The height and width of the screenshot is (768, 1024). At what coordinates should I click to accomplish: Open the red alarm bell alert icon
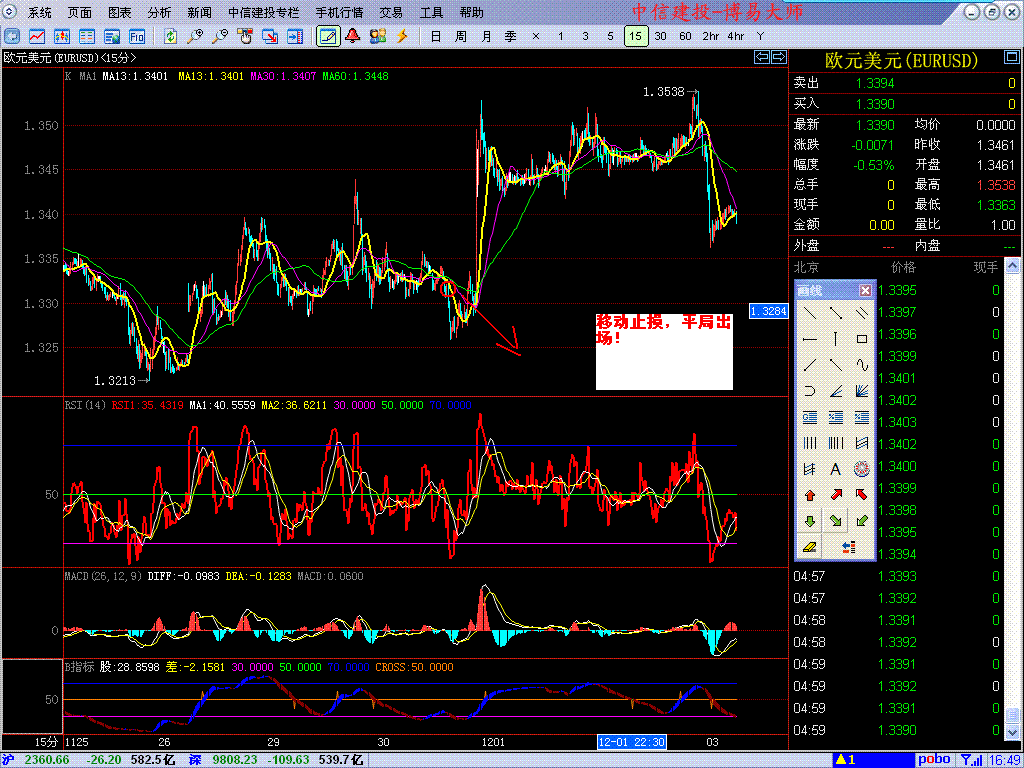point(353,36)
